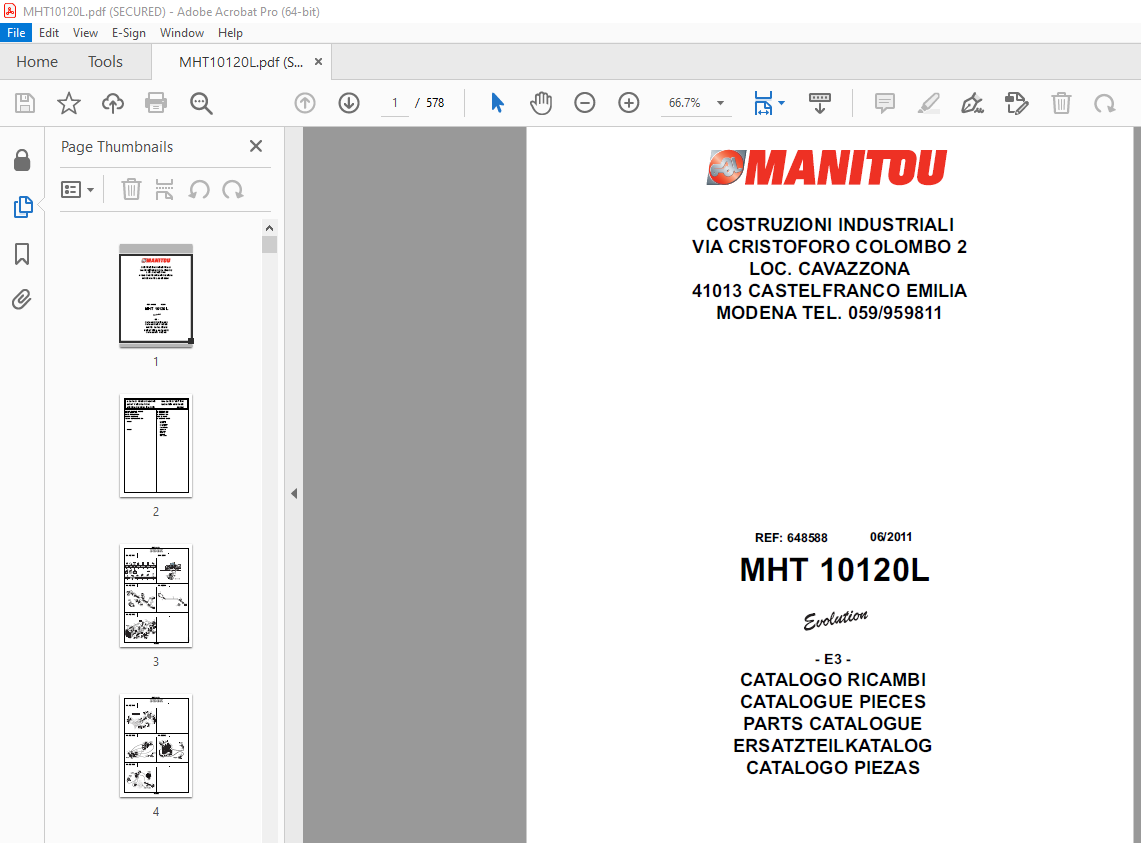Open the Fill and Sign tool
This screenshot has height=843, width=1141.
click(x=972, y=103)
